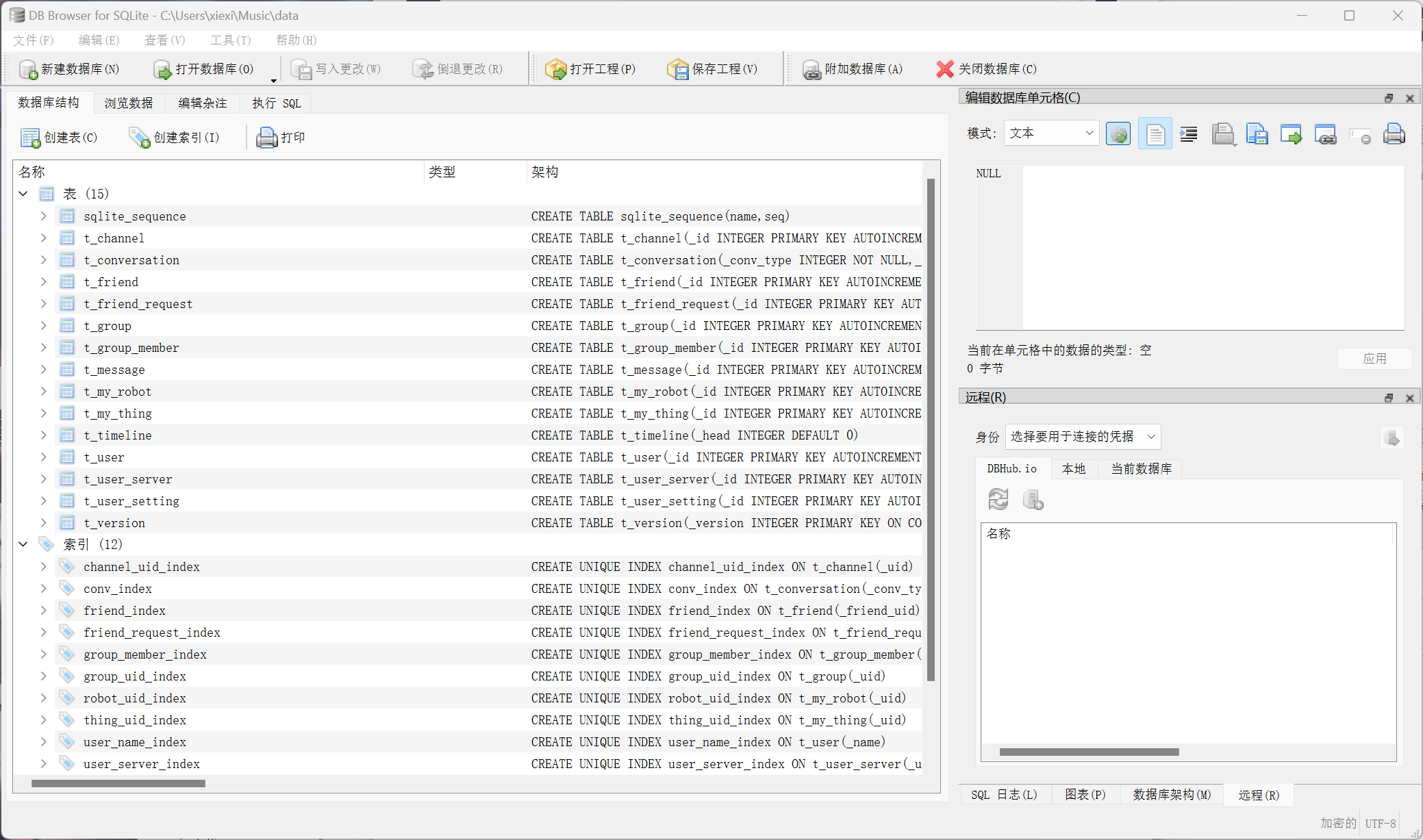
Task: Open the Help (帮助) menu
Action: [x=296, y=40]
